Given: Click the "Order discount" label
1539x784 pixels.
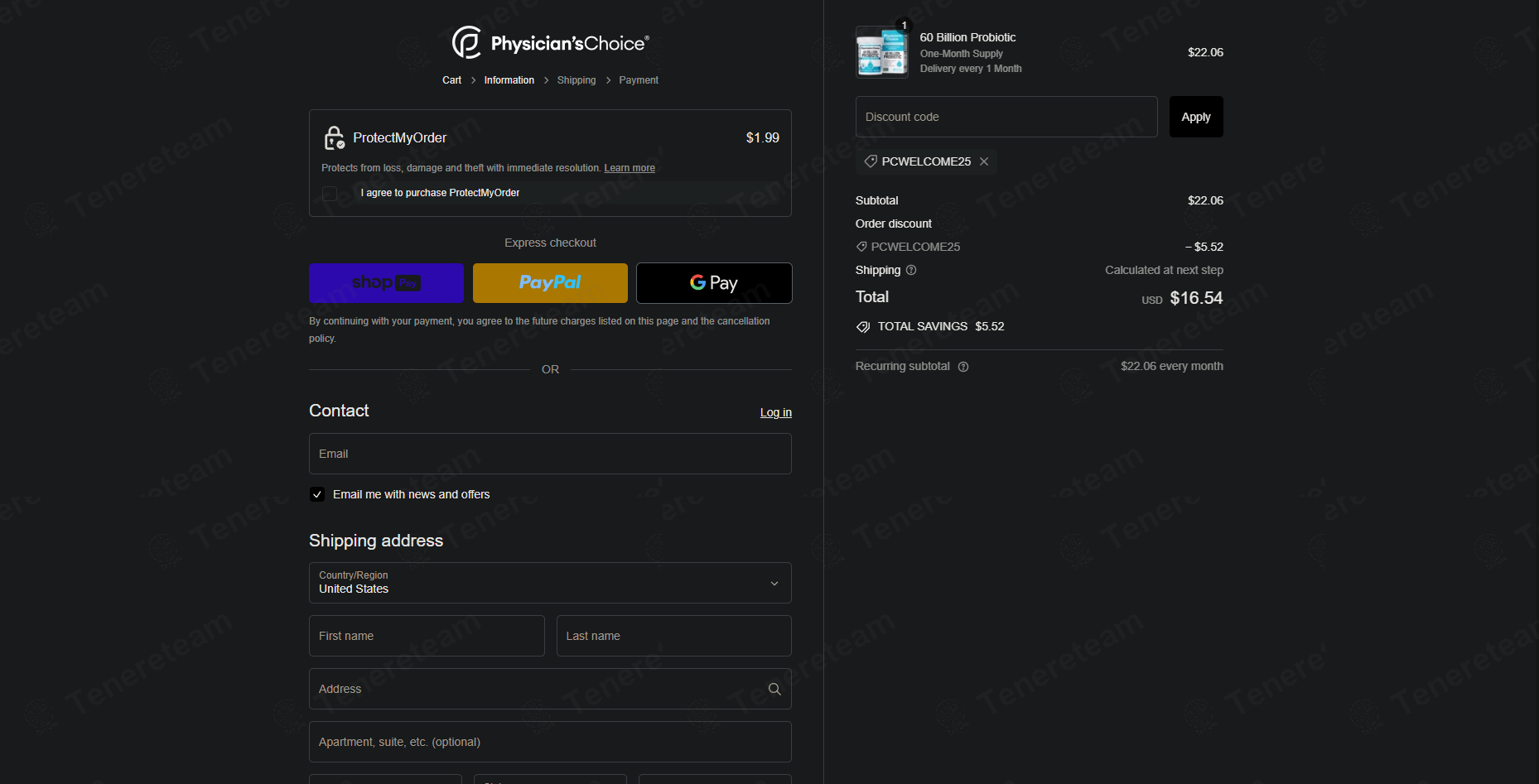Looking at the screenshot, I should click(x=894, y=224).
